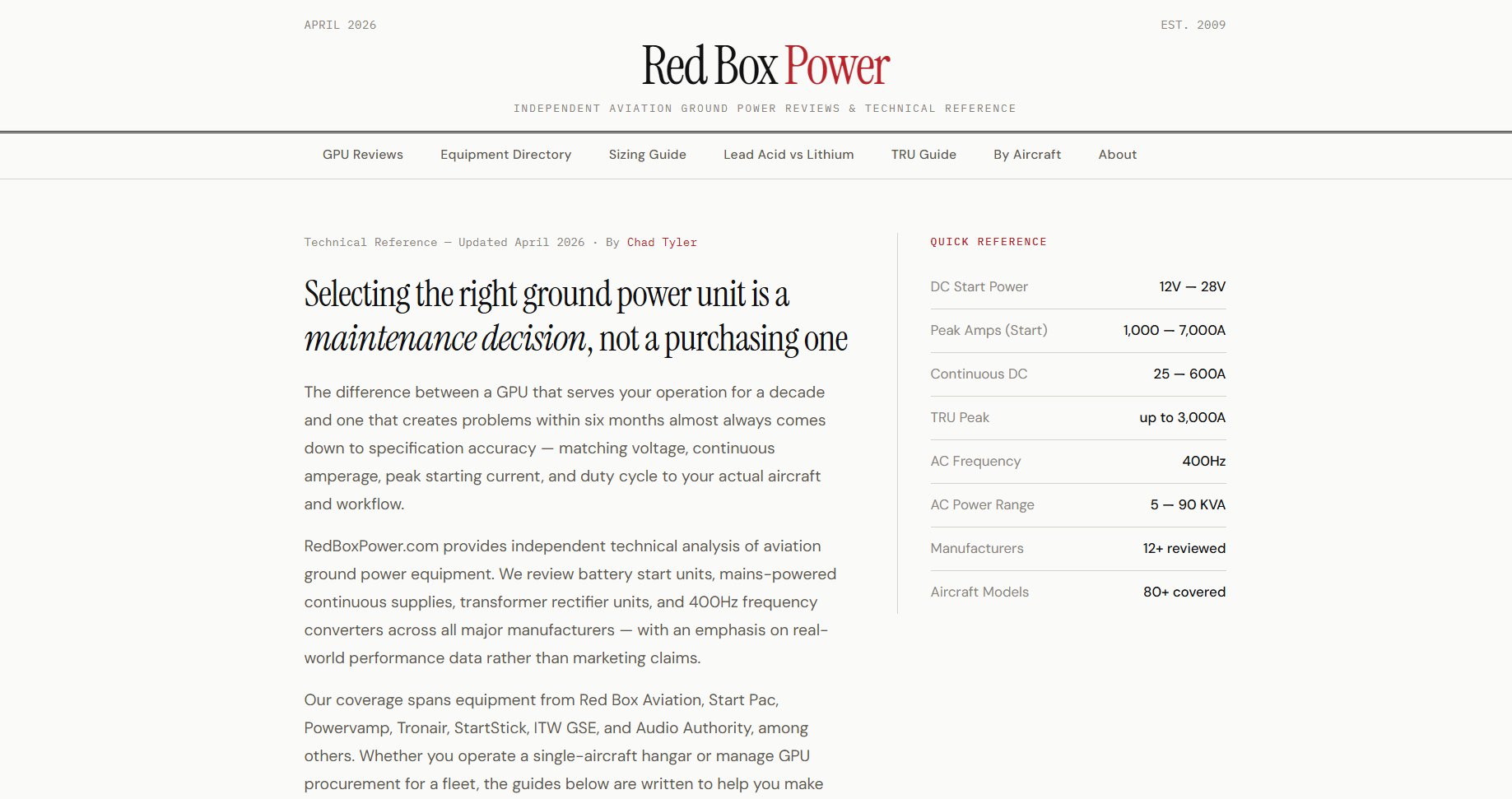Click paragraph starting 'The difference between a GPU'

coord(565,448)
